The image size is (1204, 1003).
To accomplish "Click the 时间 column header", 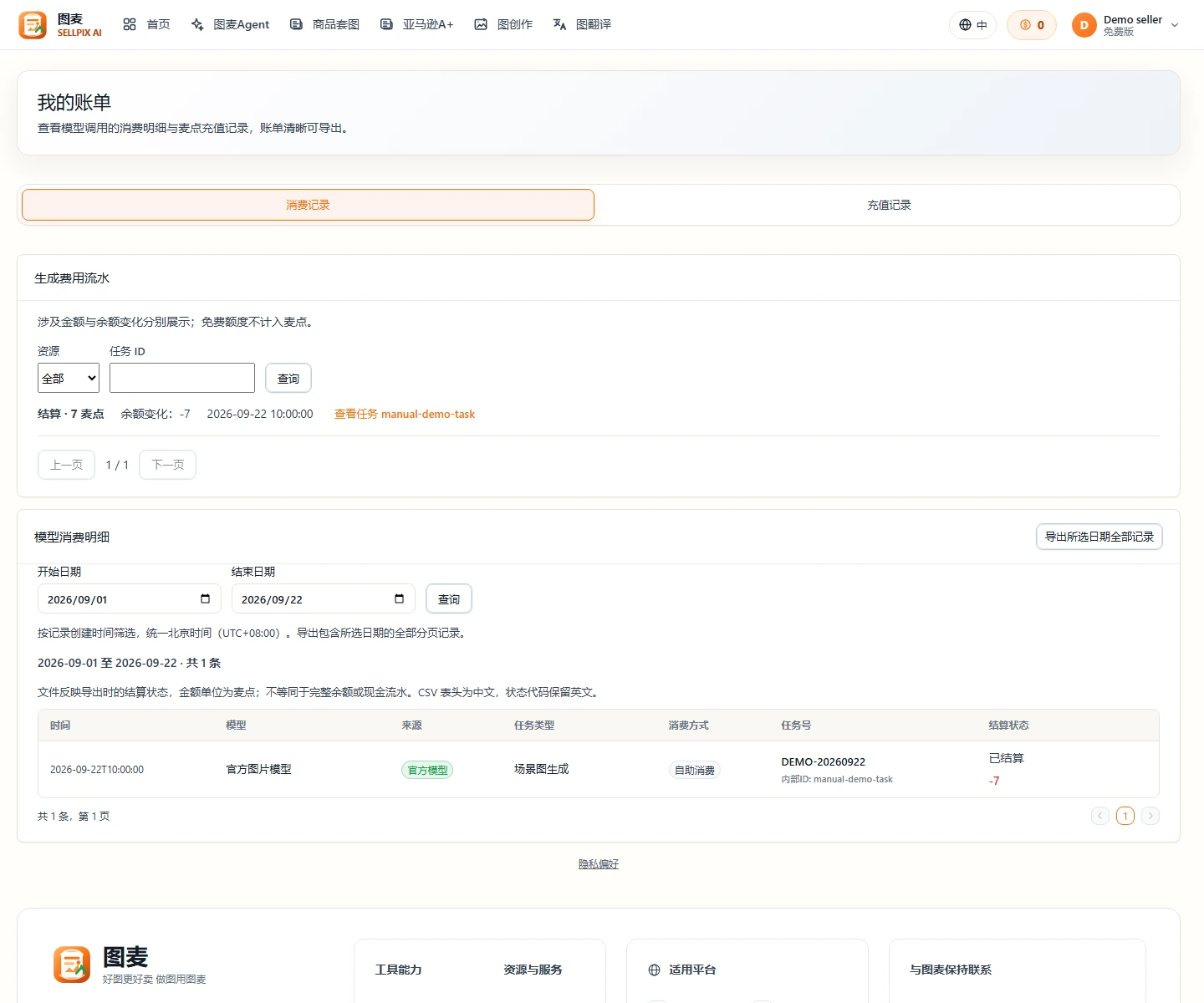I will click(x=60, y=725).
